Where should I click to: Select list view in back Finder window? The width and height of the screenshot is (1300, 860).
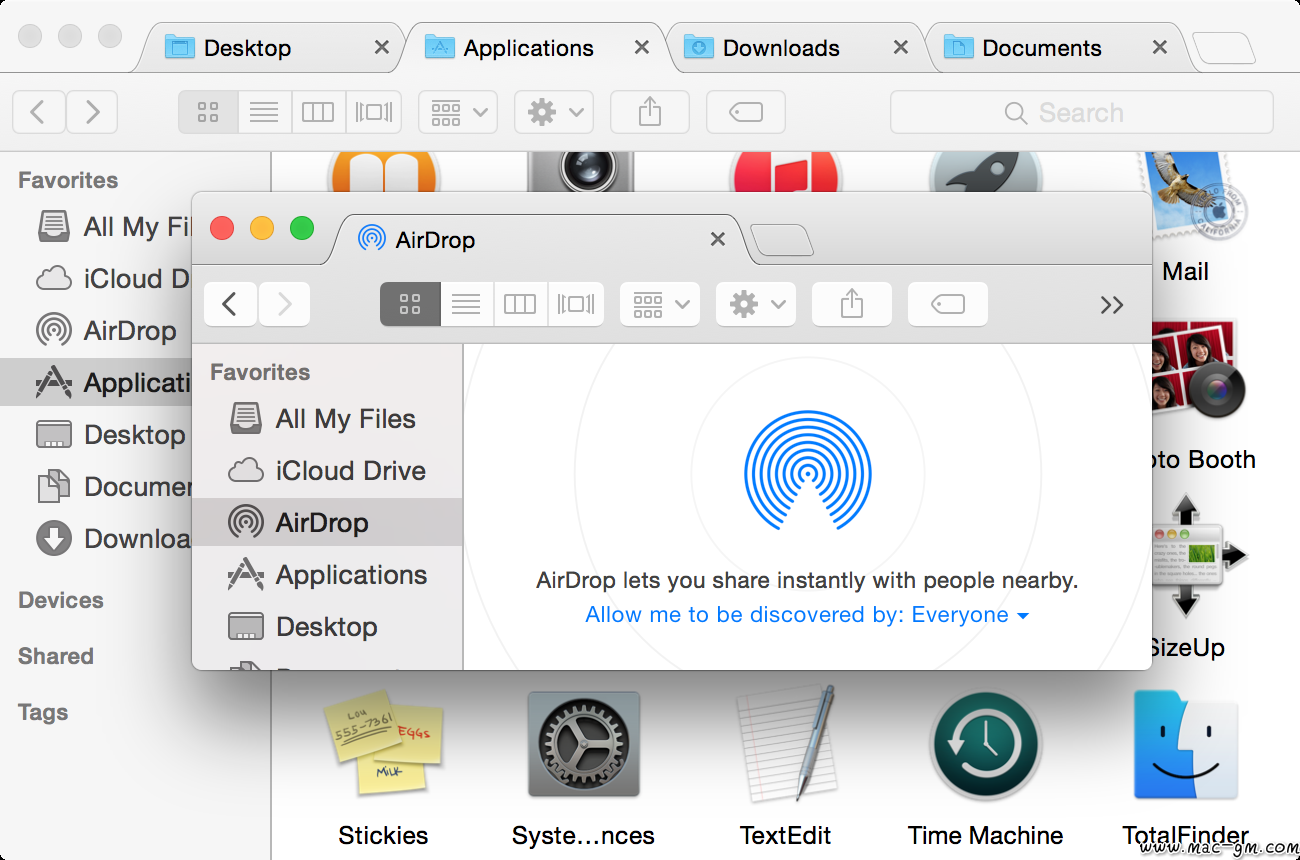pos(264,112)
